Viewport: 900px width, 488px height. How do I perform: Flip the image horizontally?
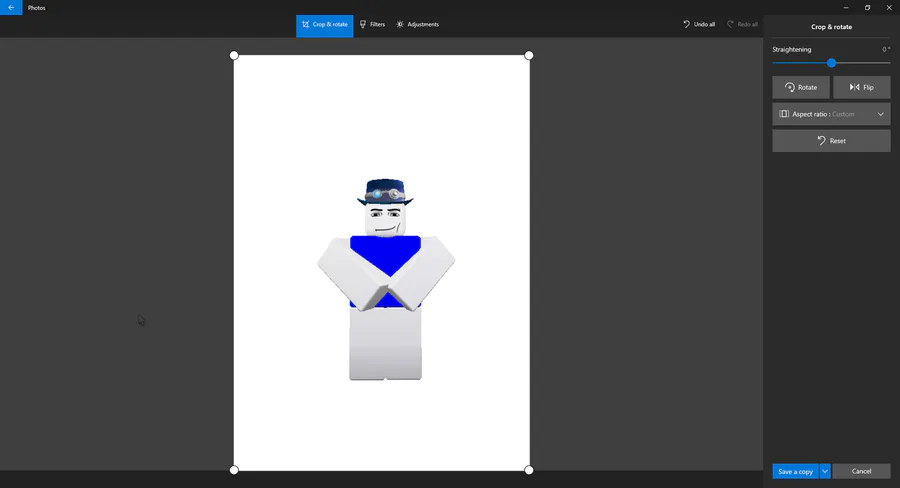(862, 87)
